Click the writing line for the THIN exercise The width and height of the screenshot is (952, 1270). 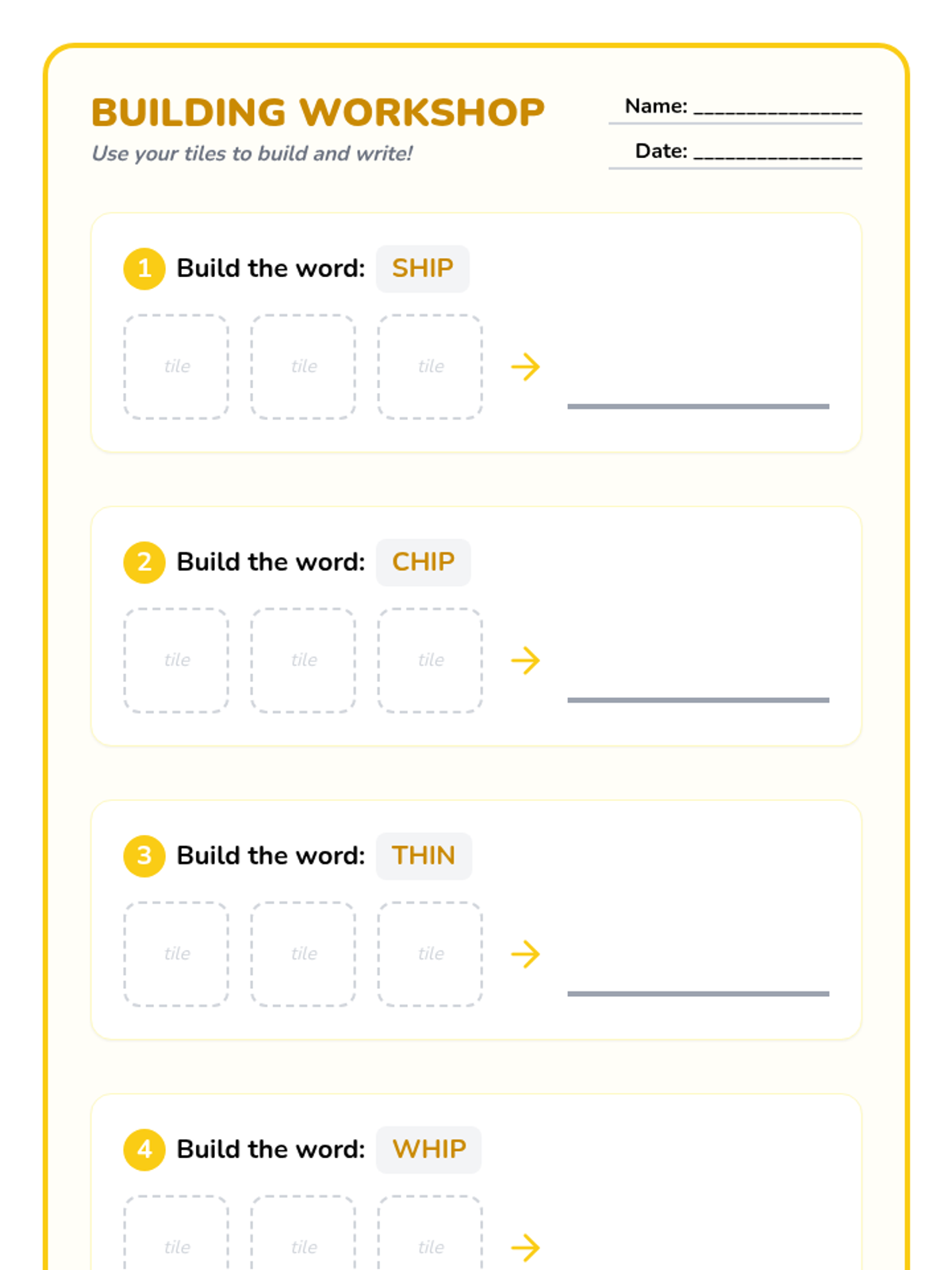click(698, 993)
